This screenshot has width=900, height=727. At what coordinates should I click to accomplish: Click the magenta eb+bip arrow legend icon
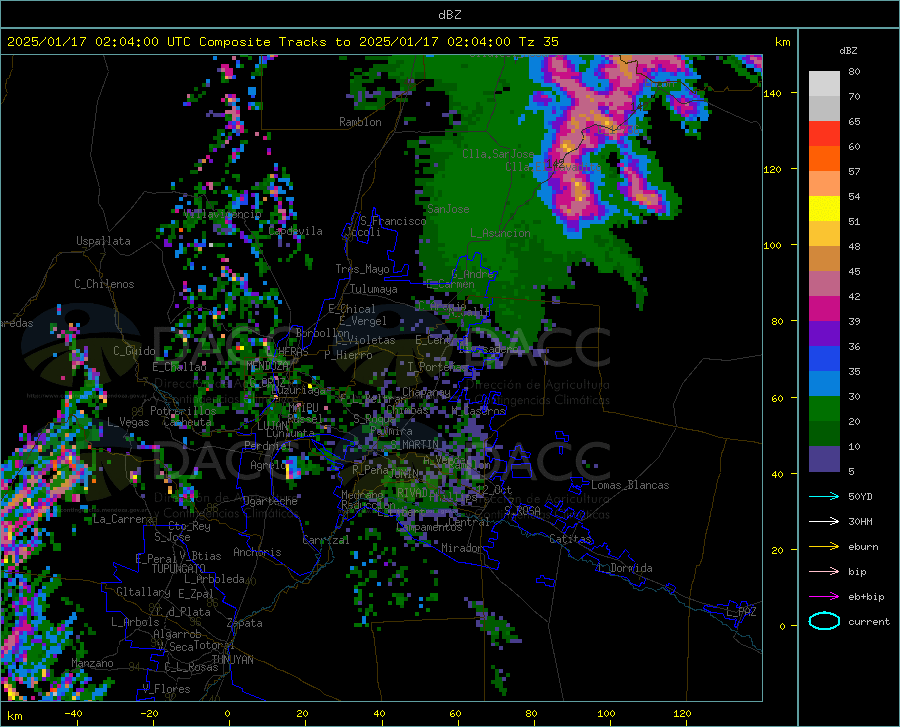point(824,597)
